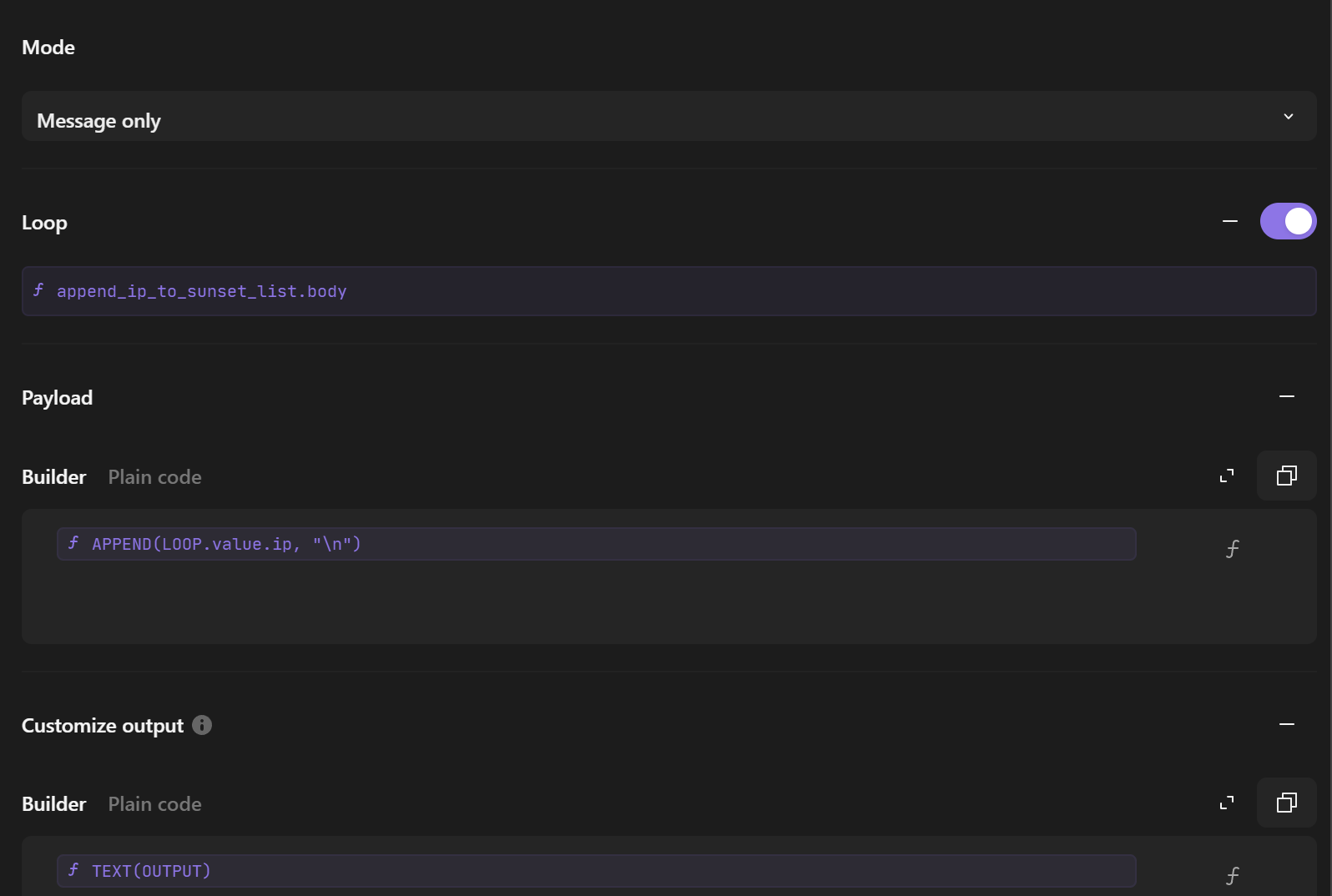Viewport: 1332px width, 896px height.
Task: Click the Loop formula input field
Action: 668,291
